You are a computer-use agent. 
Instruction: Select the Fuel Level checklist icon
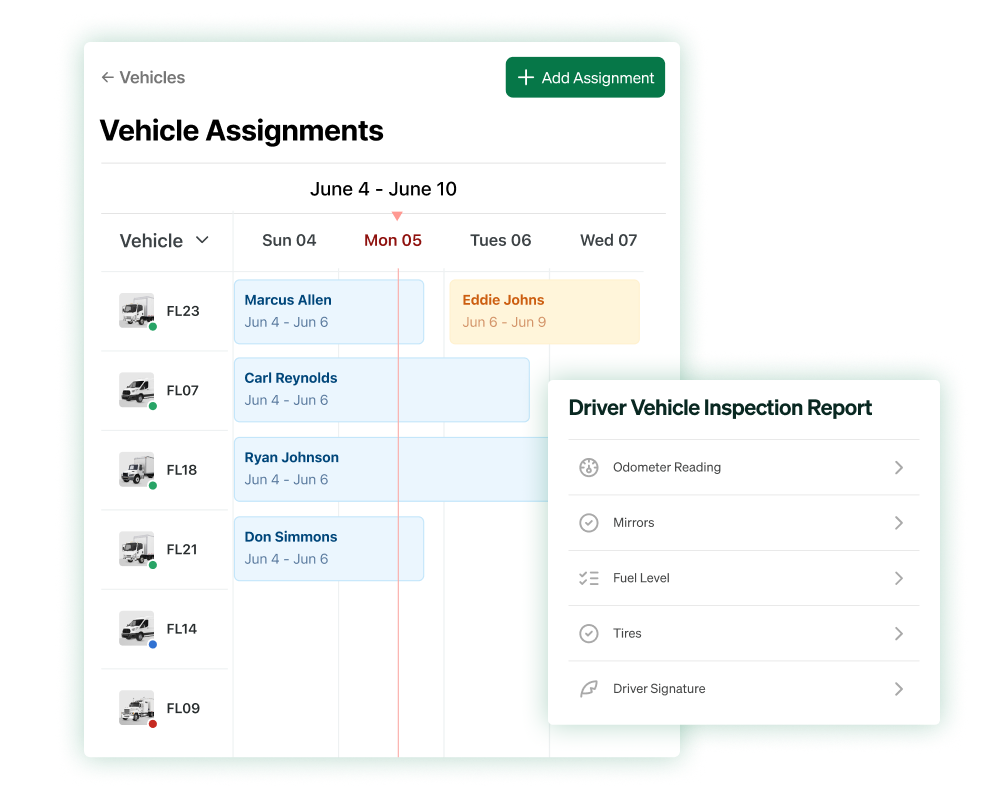(x=589, y=577)
